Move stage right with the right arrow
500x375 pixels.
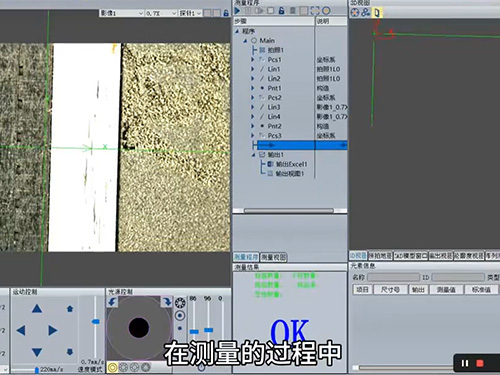click(53, 330)
